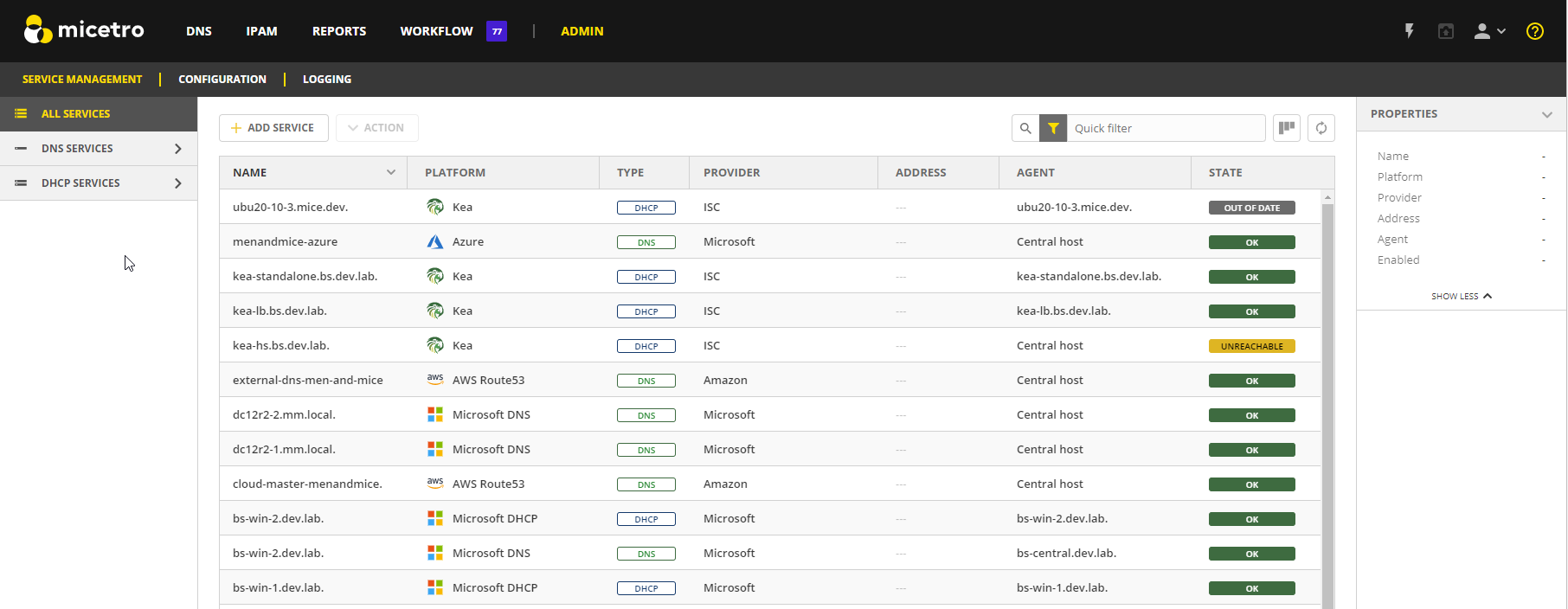
Task: Click the All Services list icon
Action: (x=21, y=113)
